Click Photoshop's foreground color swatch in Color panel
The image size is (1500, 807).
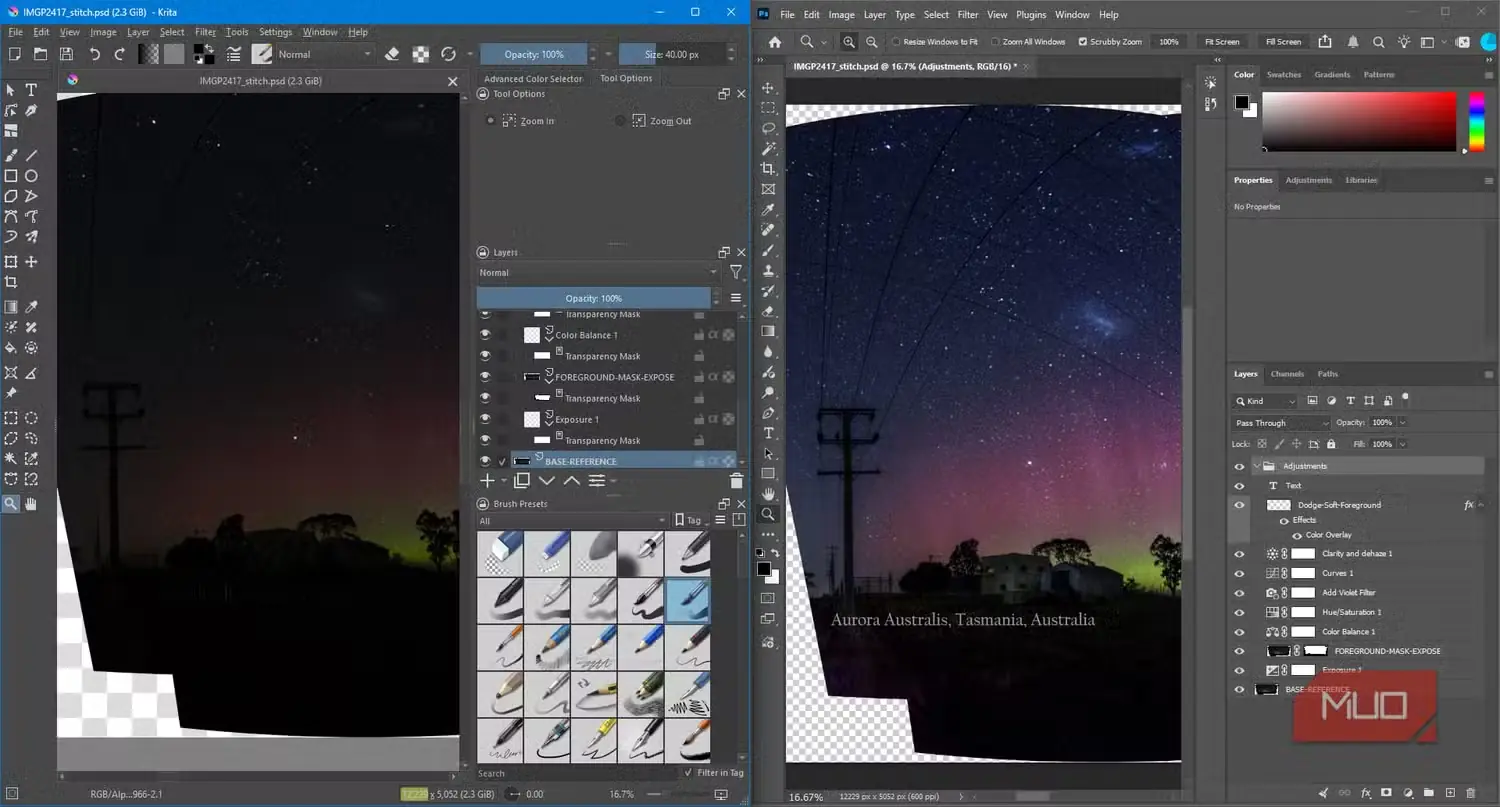tap(1242, 102)
